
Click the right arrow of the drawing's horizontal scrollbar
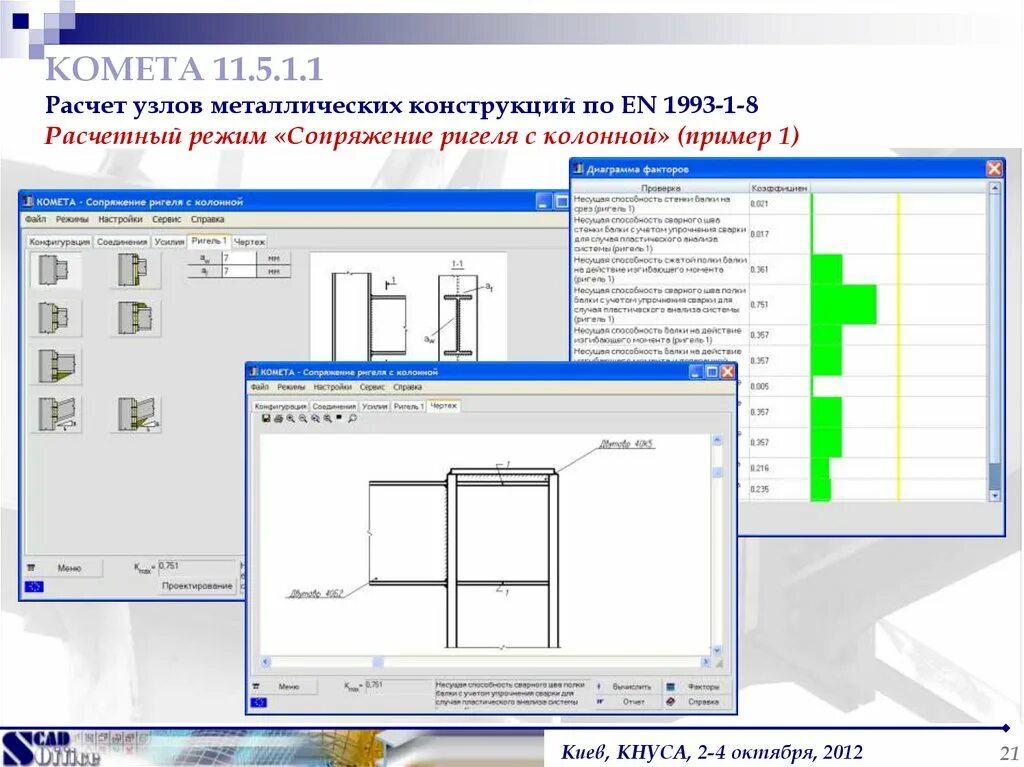click(x=705, y=662)
